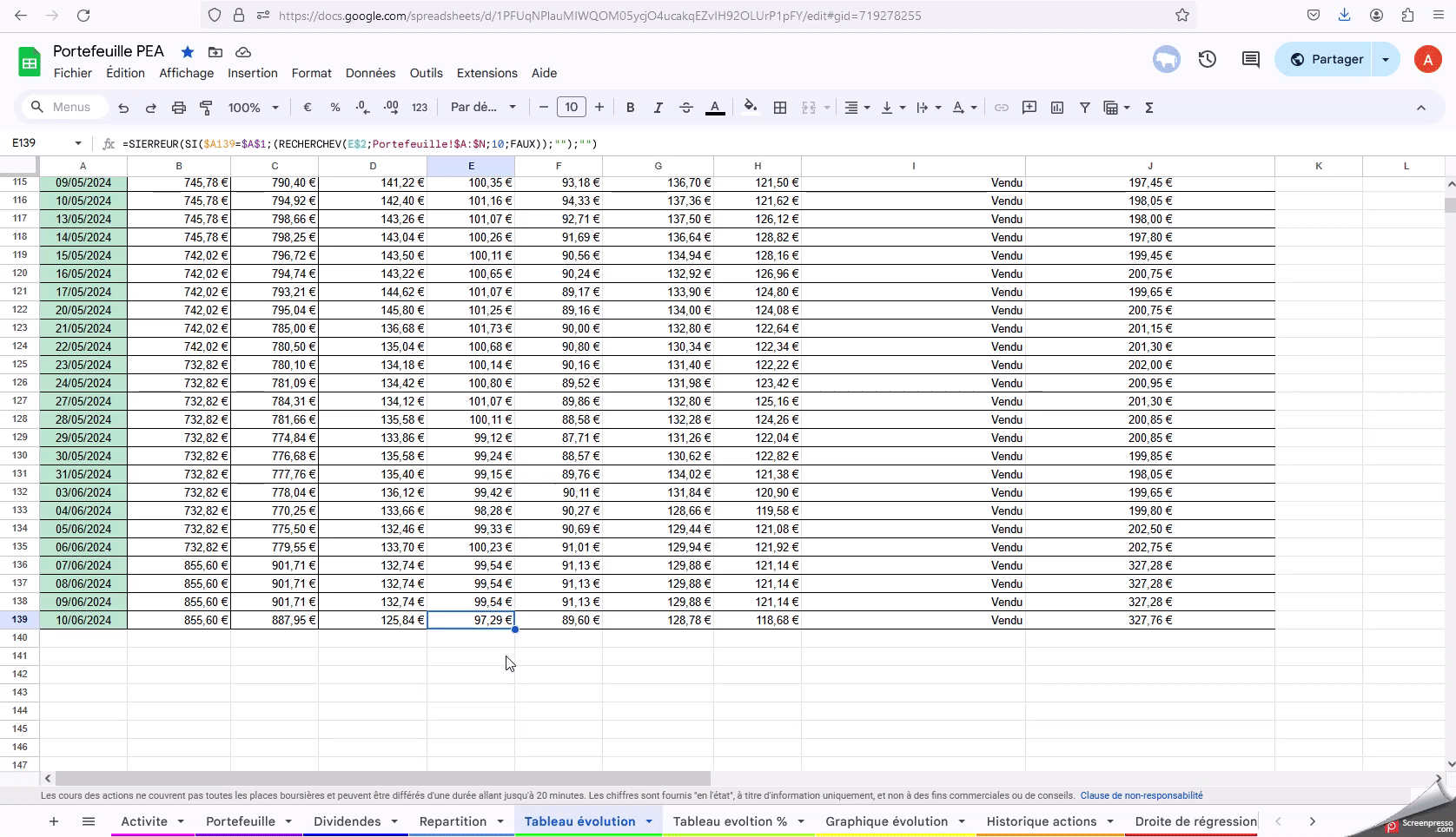Screen dimensions: 1456x837
Task: Click the horizontal scrollbar thumb
Action: click(x=382, y=779)
